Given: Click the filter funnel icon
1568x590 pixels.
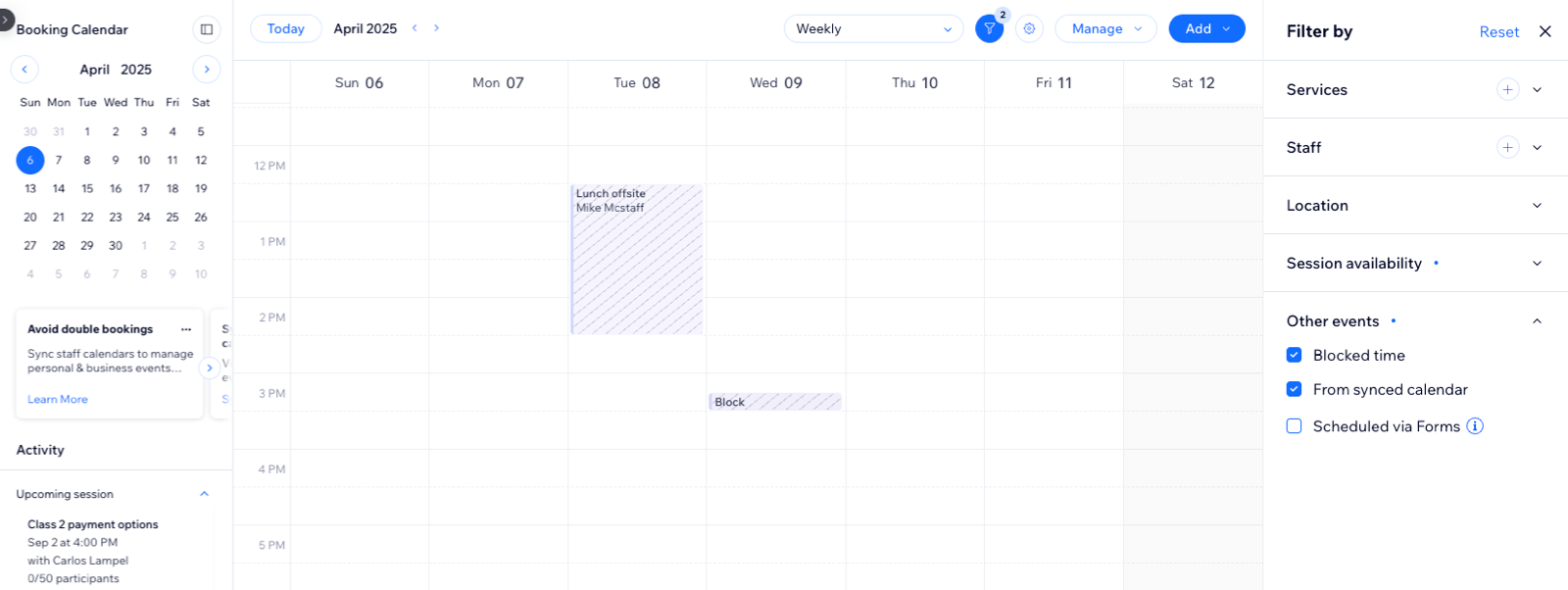Looking at the screenshot, I should point(989,29).
